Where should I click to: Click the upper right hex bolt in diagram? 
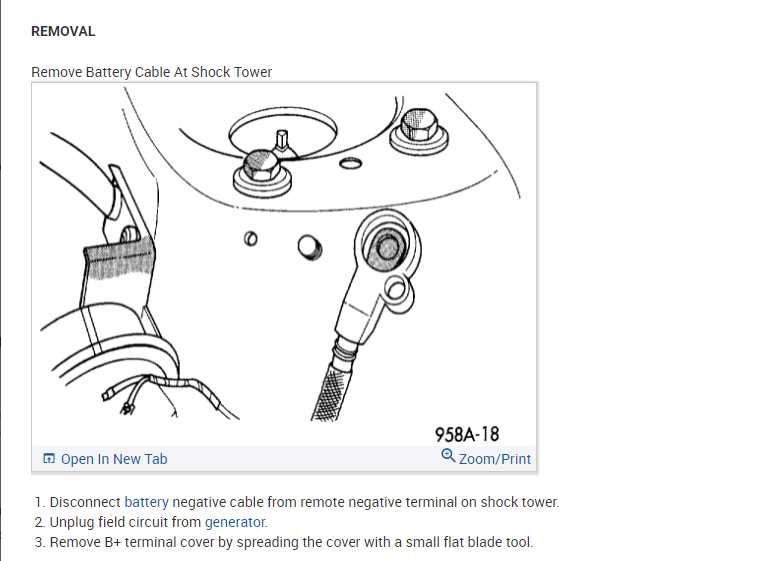[419, 130]
